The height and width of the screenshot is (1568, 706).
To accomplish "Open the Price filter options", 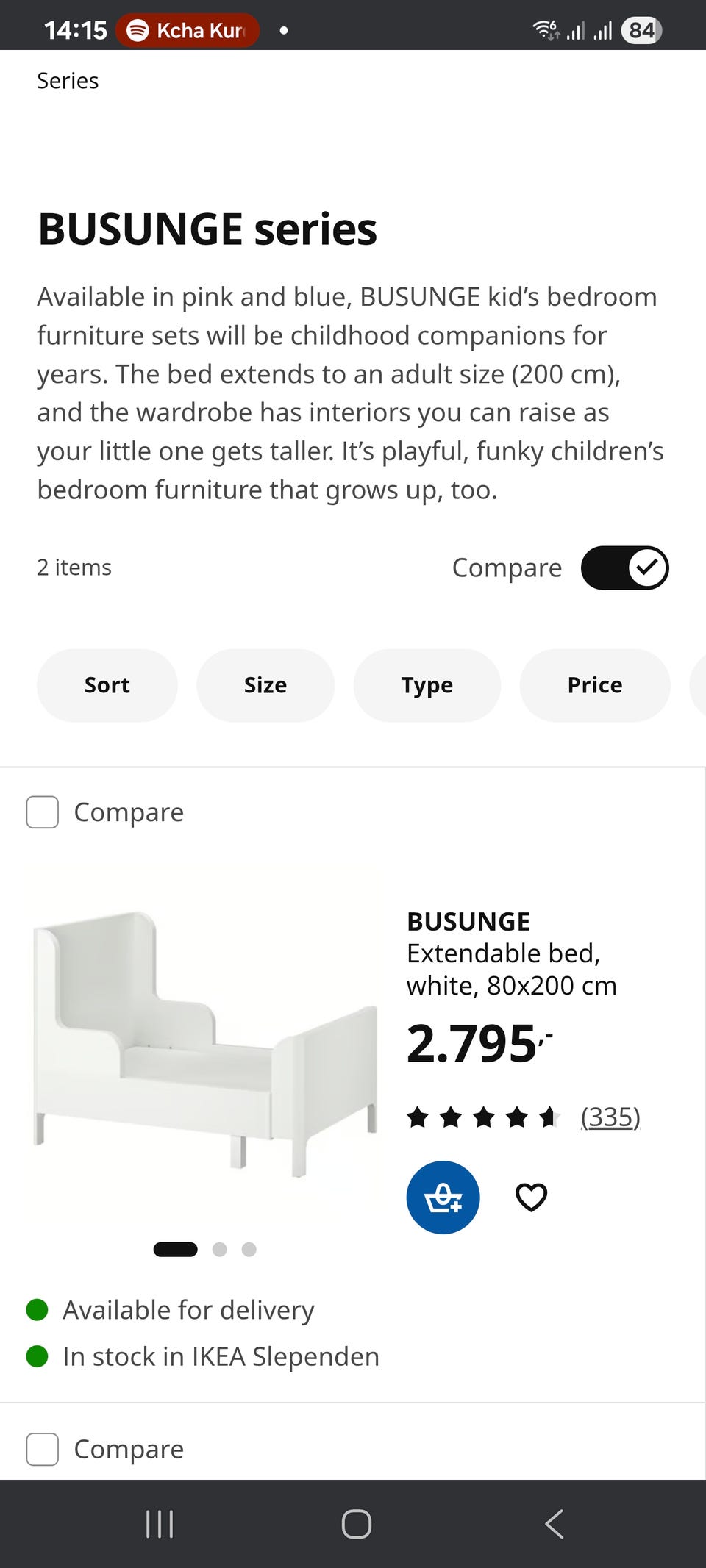I will point(595,685).
